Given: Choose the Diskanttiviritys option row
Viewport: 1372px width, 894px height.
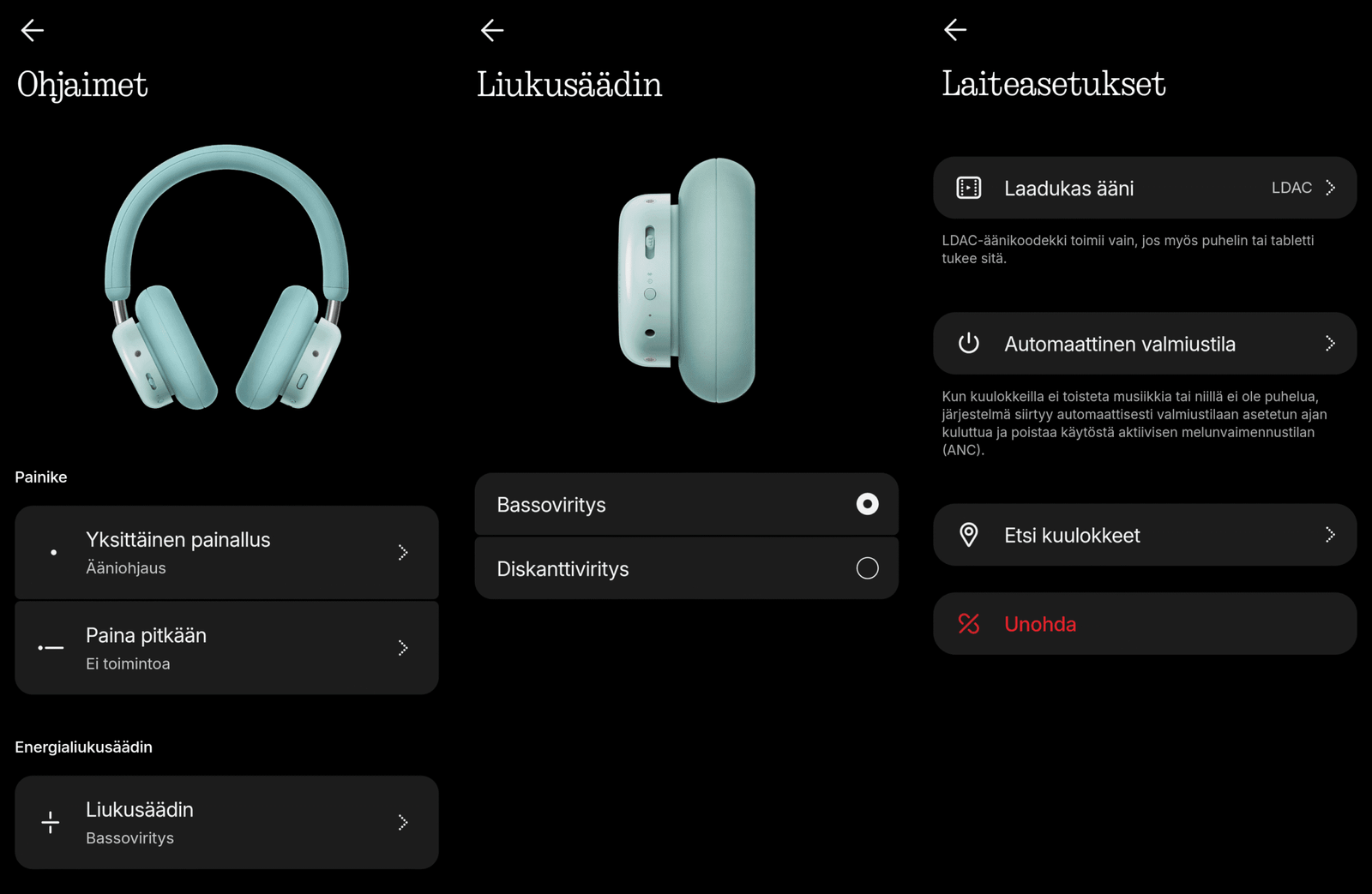Looking at the screenshot, I should (x=686, y=568).
